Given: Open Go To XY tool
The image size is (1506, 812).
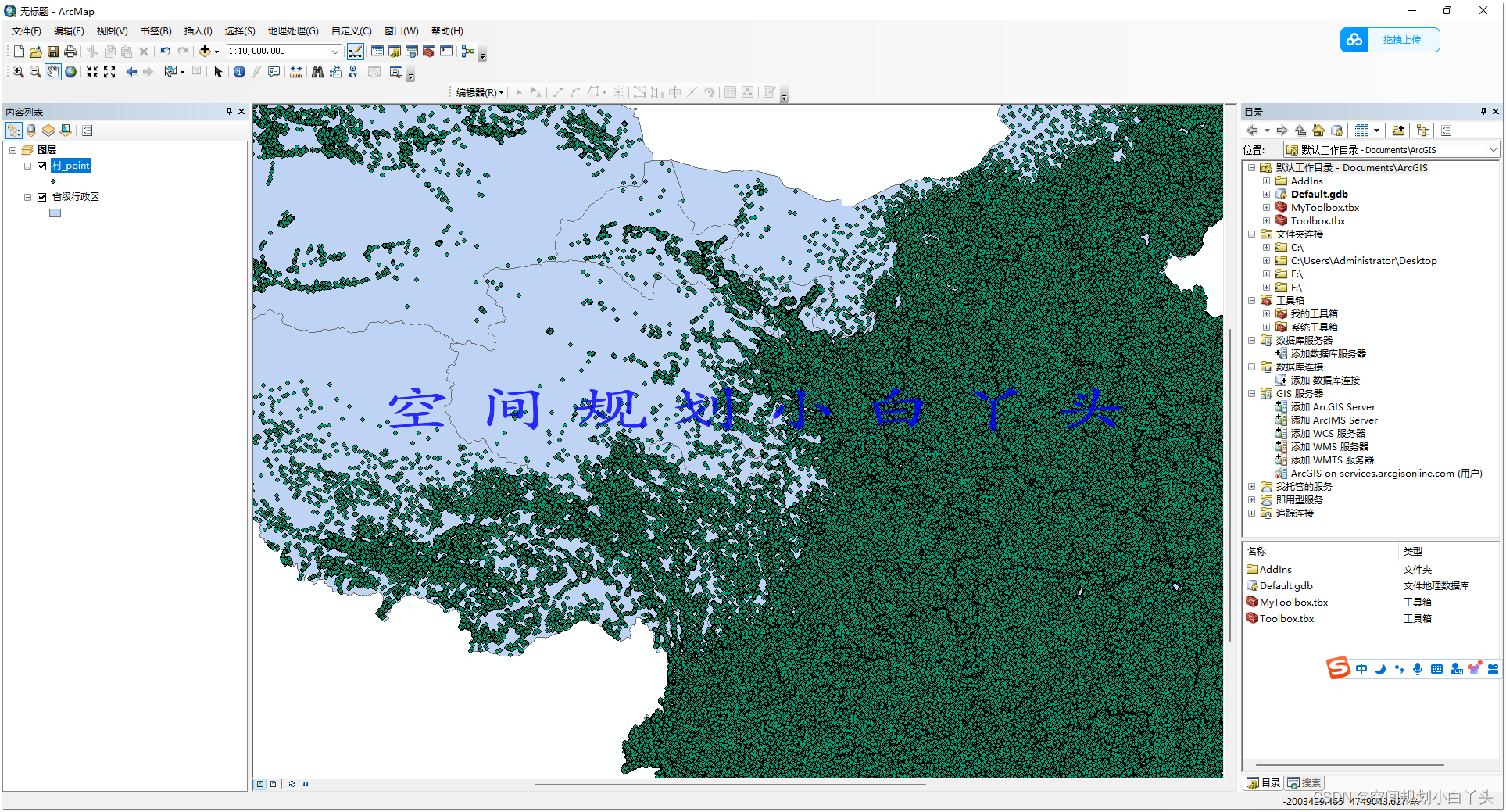Looking at the screenshot, I should (353, 72).
